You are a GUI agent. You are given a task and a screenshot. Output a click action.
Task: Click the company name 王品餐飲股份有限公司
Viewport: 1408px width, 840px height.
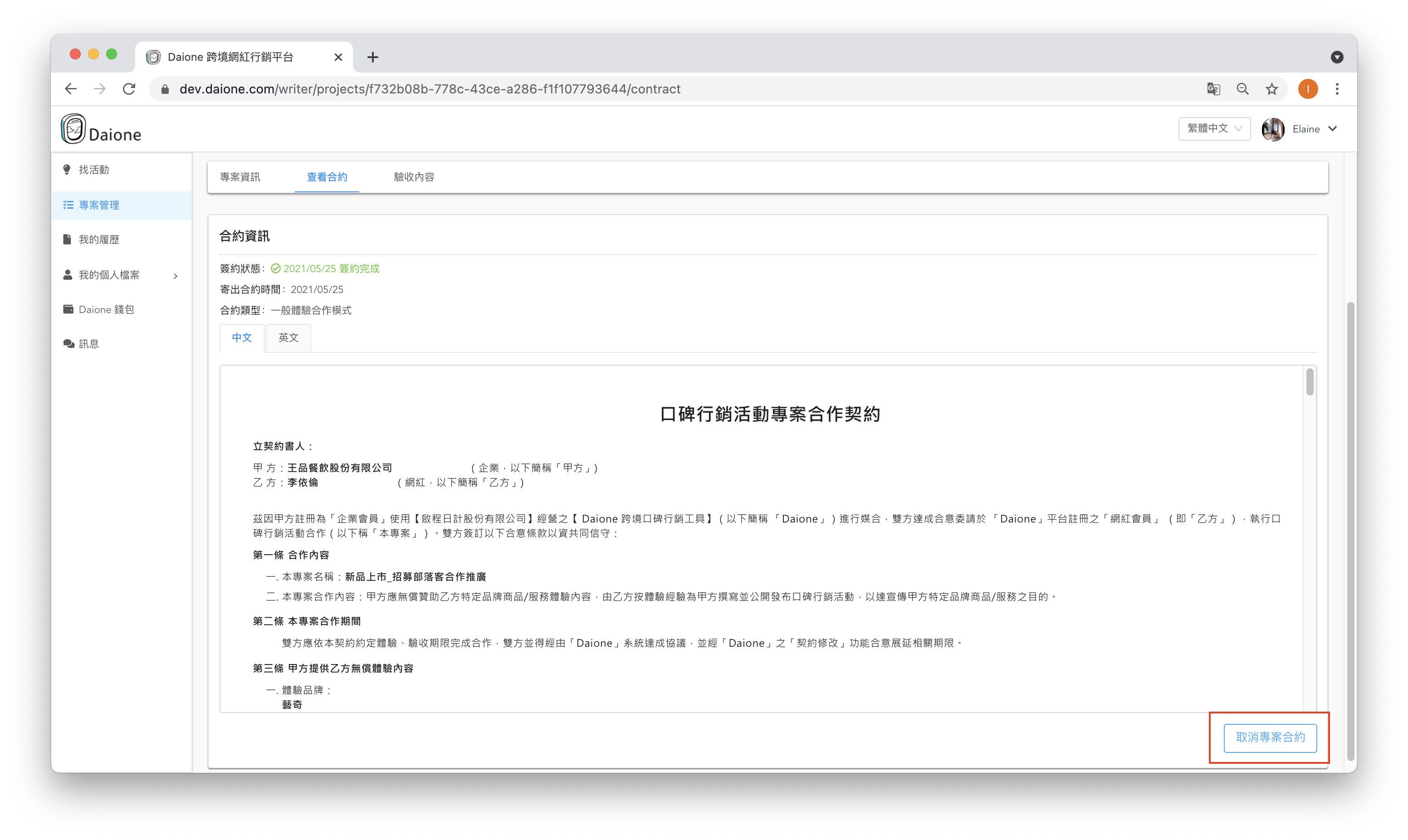click(x=340, y=468)
